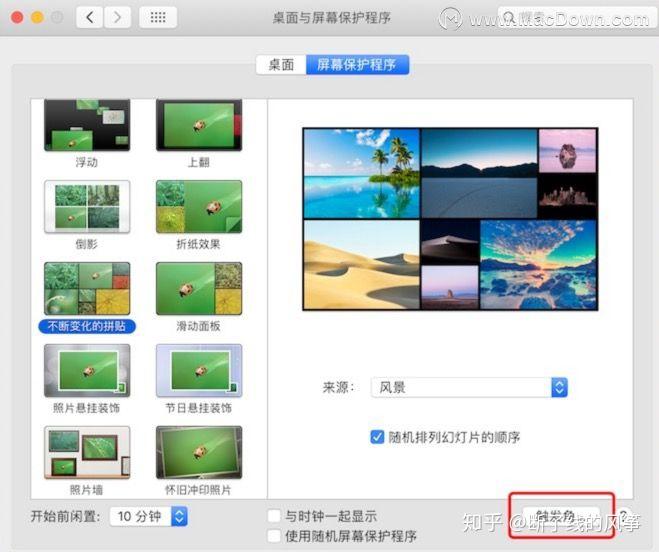Click the 触发角 button
This screenshot has width=659, height=552.
pyautogui.click(x=561, y=516)
